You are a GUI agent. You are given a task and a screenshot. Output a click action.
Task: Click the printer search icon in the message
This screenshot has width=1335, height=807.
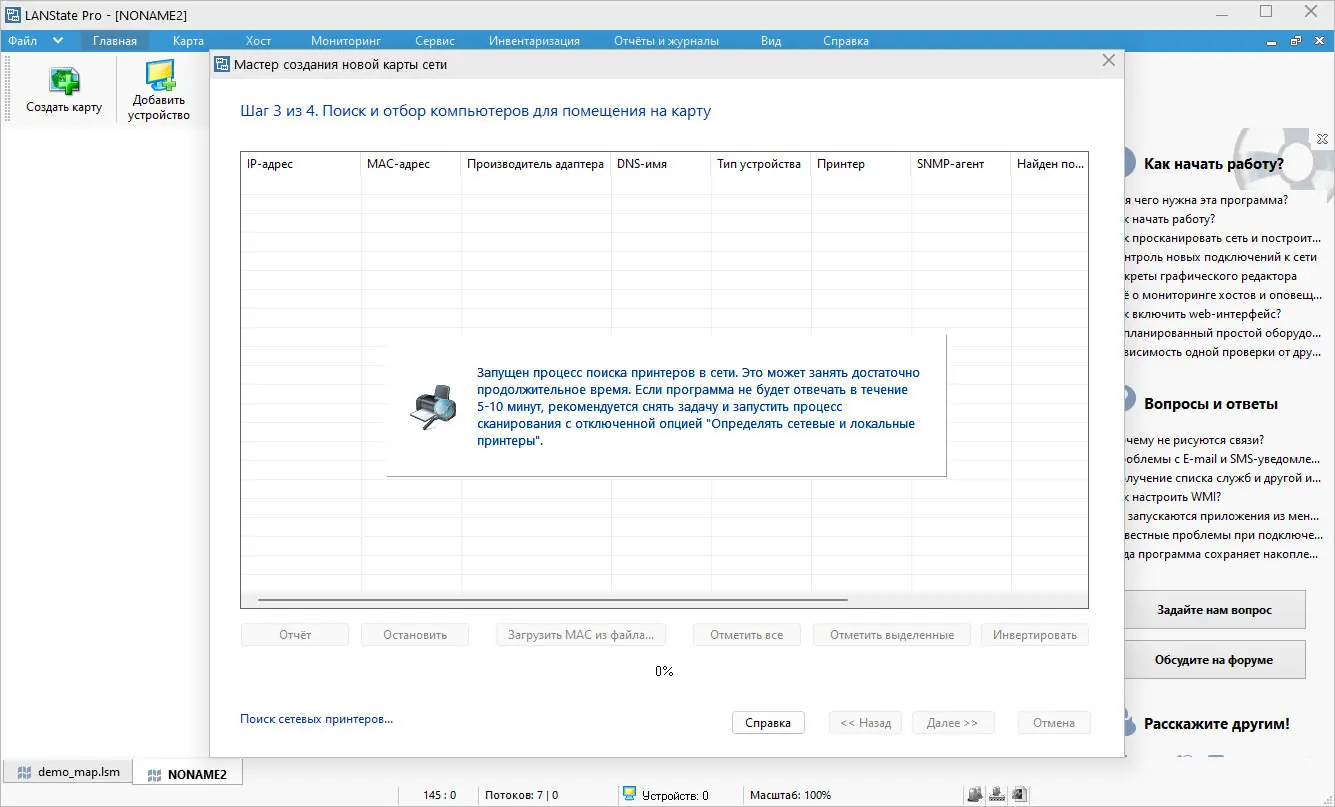coord(433,407)
